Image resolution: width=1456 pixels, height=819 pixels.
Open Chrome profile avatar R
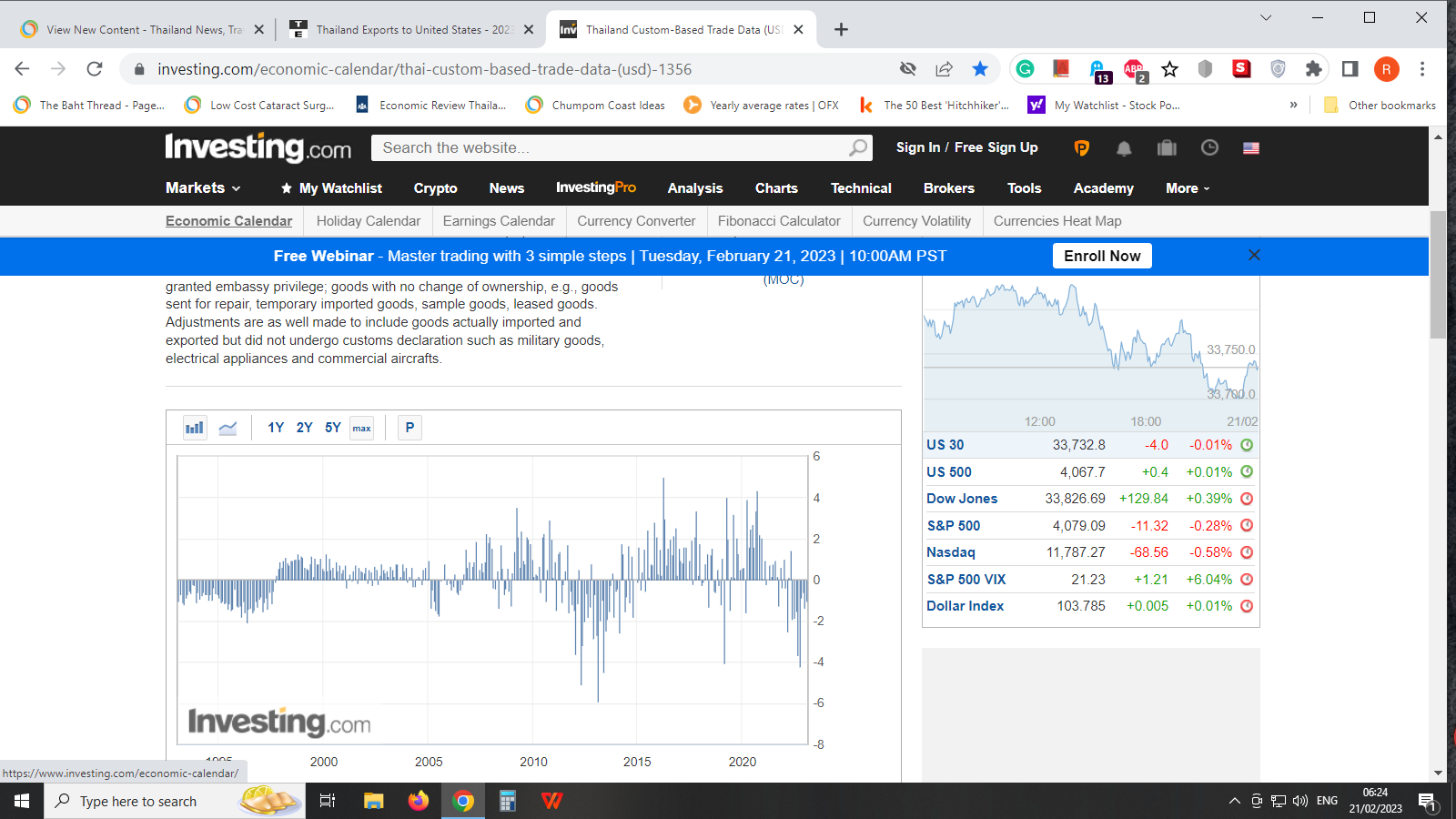[1387, 69]
